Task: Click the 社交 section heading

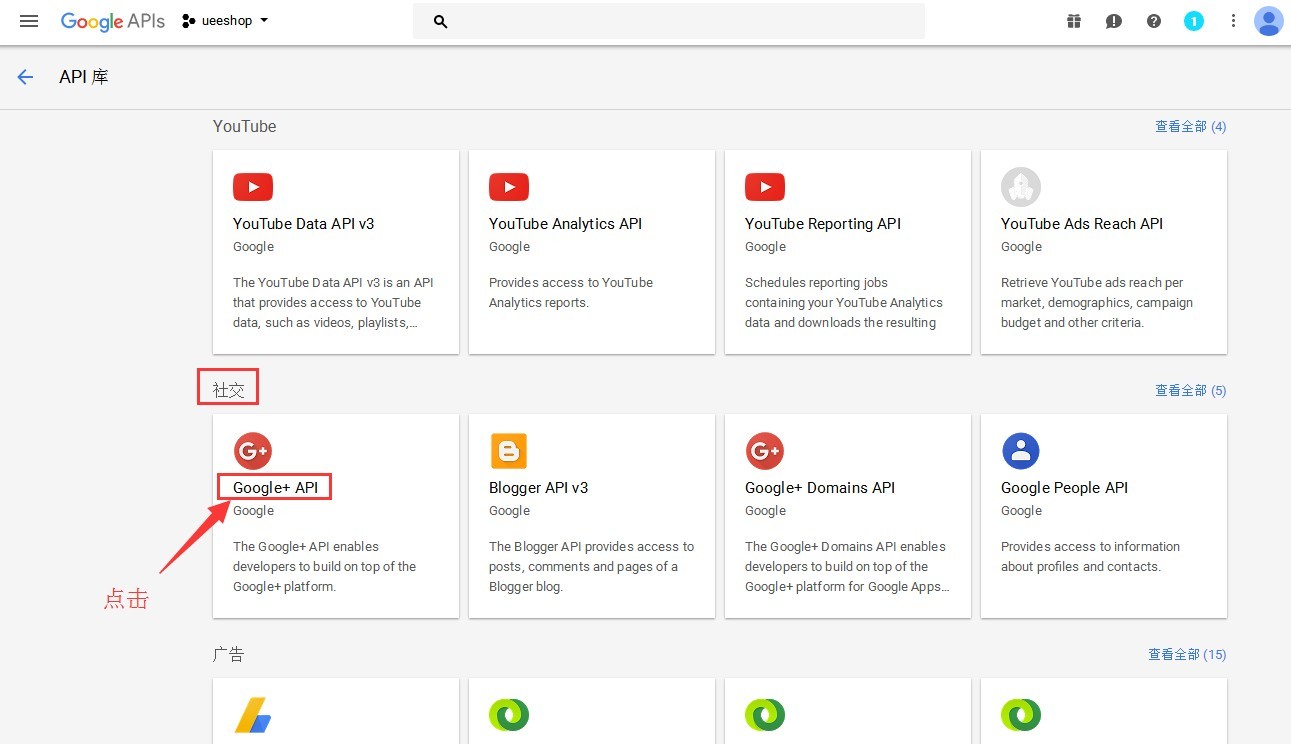Action: [x=229, y=390]
